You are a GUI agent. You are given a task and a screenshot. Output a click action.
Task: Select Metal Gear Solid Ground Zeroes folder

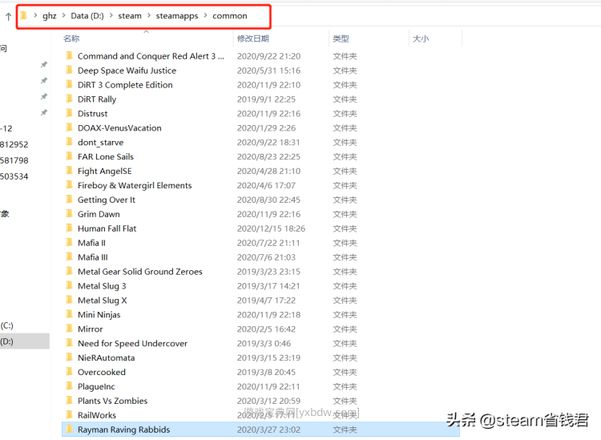point(140,271)
